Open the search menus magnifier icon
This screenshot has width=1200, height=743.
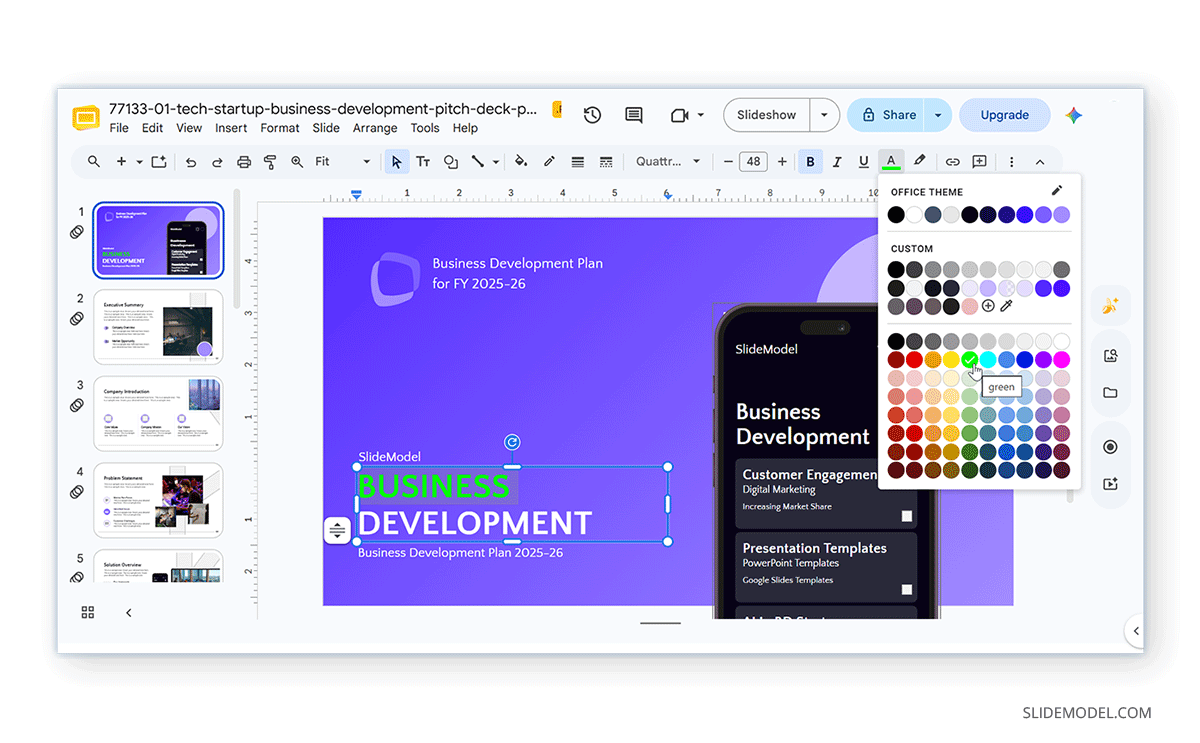[x=94, y=161]
